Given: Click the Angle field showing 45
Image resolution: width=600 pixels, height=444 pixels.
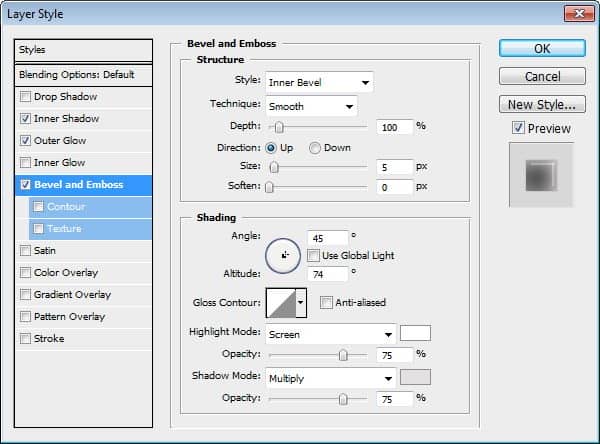Looking at the screenshot, I should tap(328, 238).
